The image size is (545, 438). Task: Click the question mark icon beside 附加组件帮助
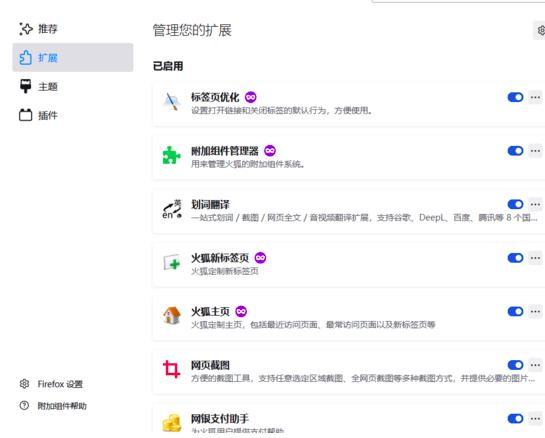[24, 405]
